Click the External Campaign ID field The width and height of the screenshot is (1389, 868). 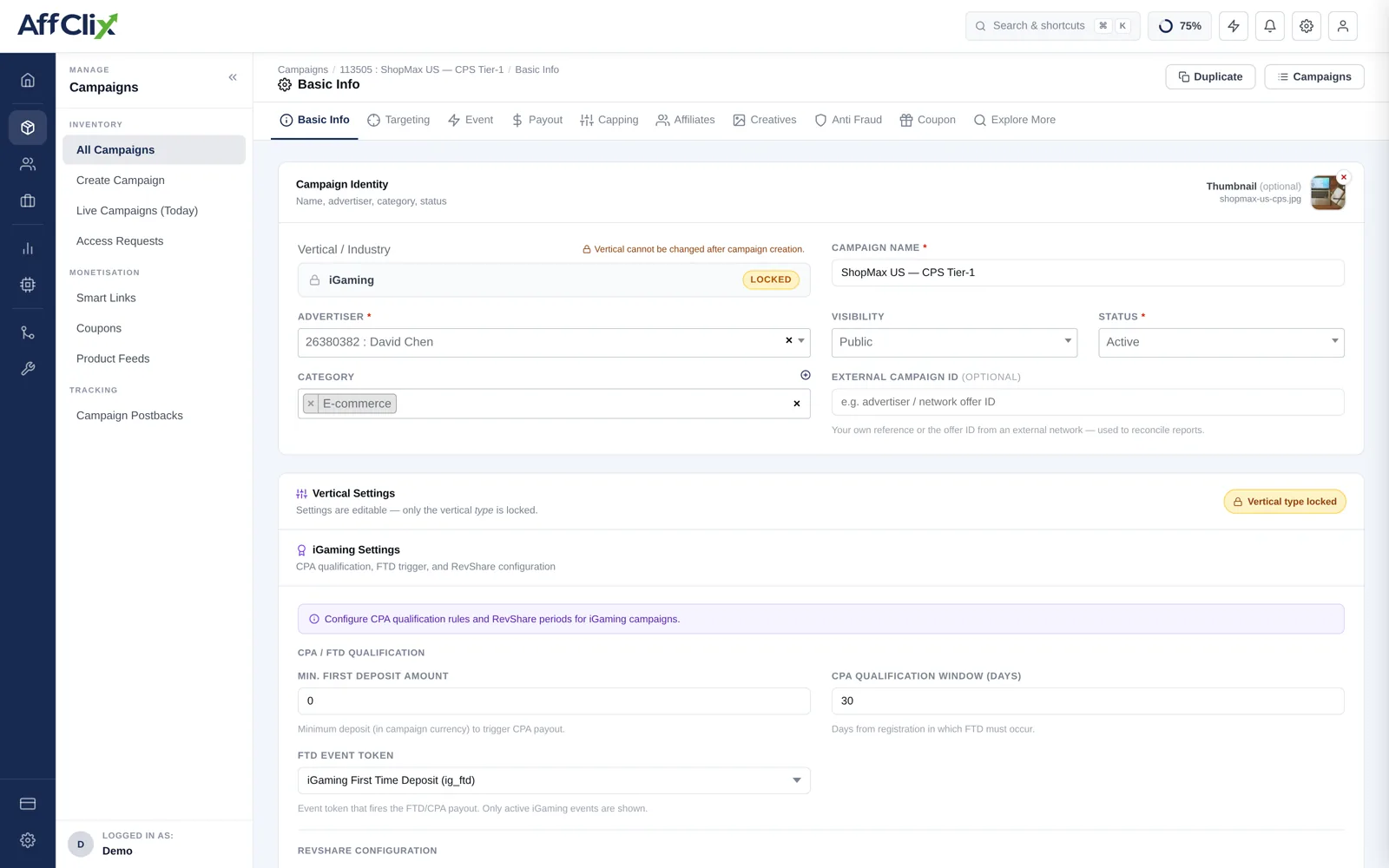(x=1088, y=402)
